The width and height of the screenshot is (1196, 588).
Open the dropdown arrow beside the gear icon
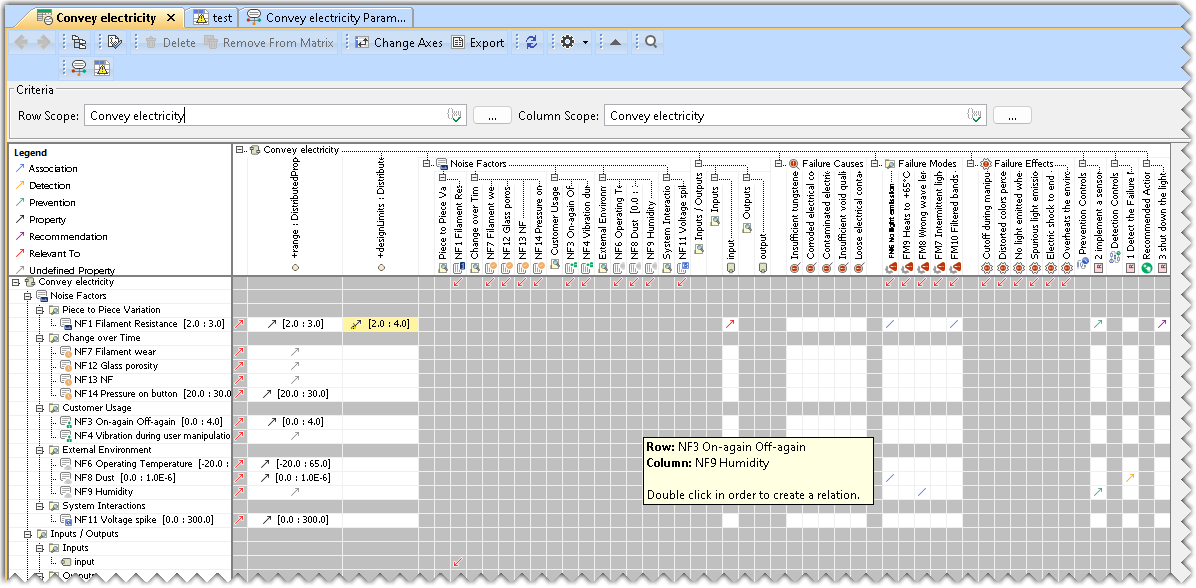click(586, 43)
